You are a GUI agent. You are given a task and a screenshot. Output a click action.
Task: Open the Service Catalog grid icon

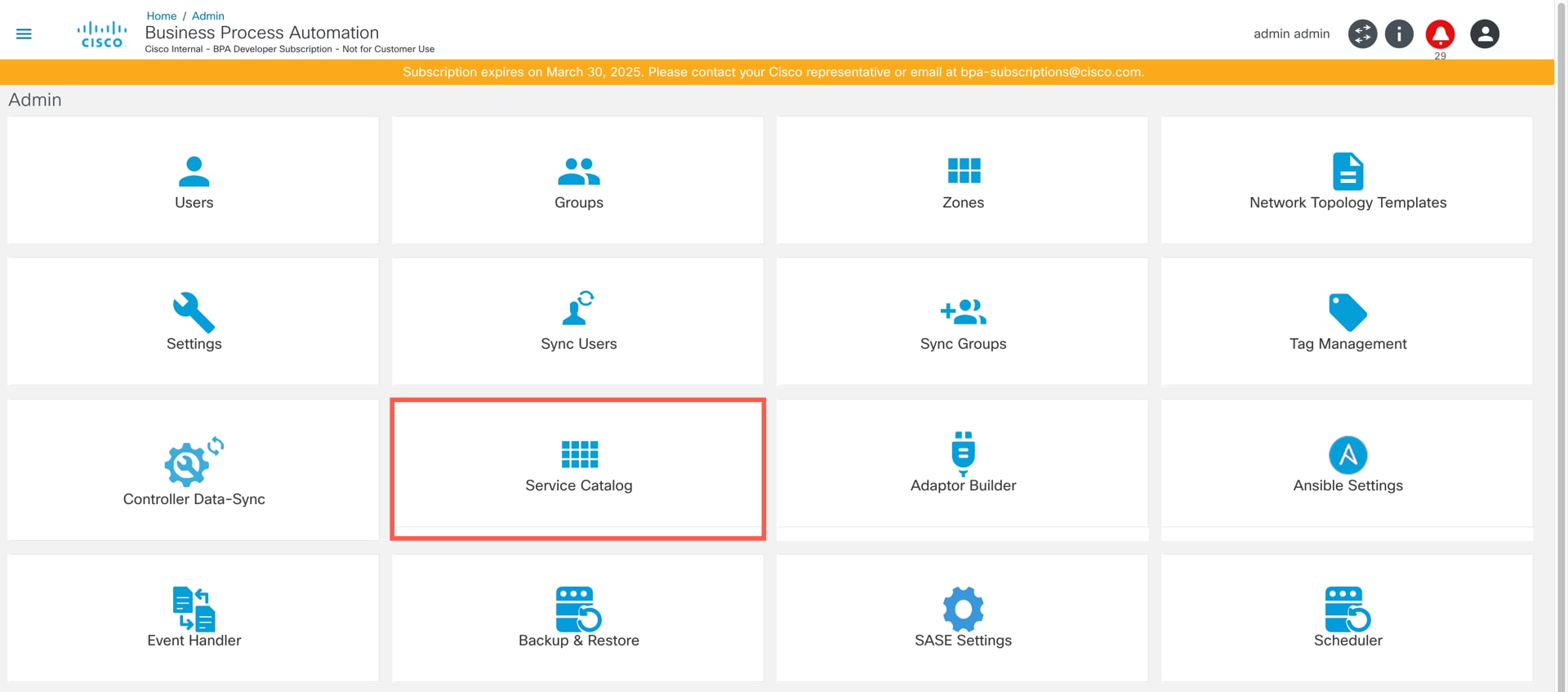tap(580, 453)
